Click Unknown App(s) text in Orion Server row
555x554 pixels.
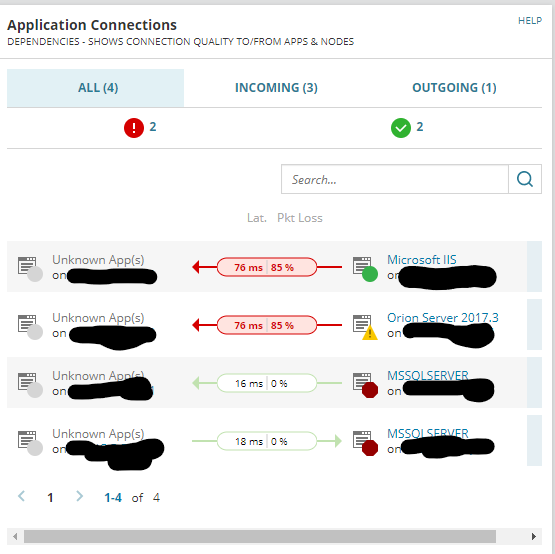[x=98, y=318]
